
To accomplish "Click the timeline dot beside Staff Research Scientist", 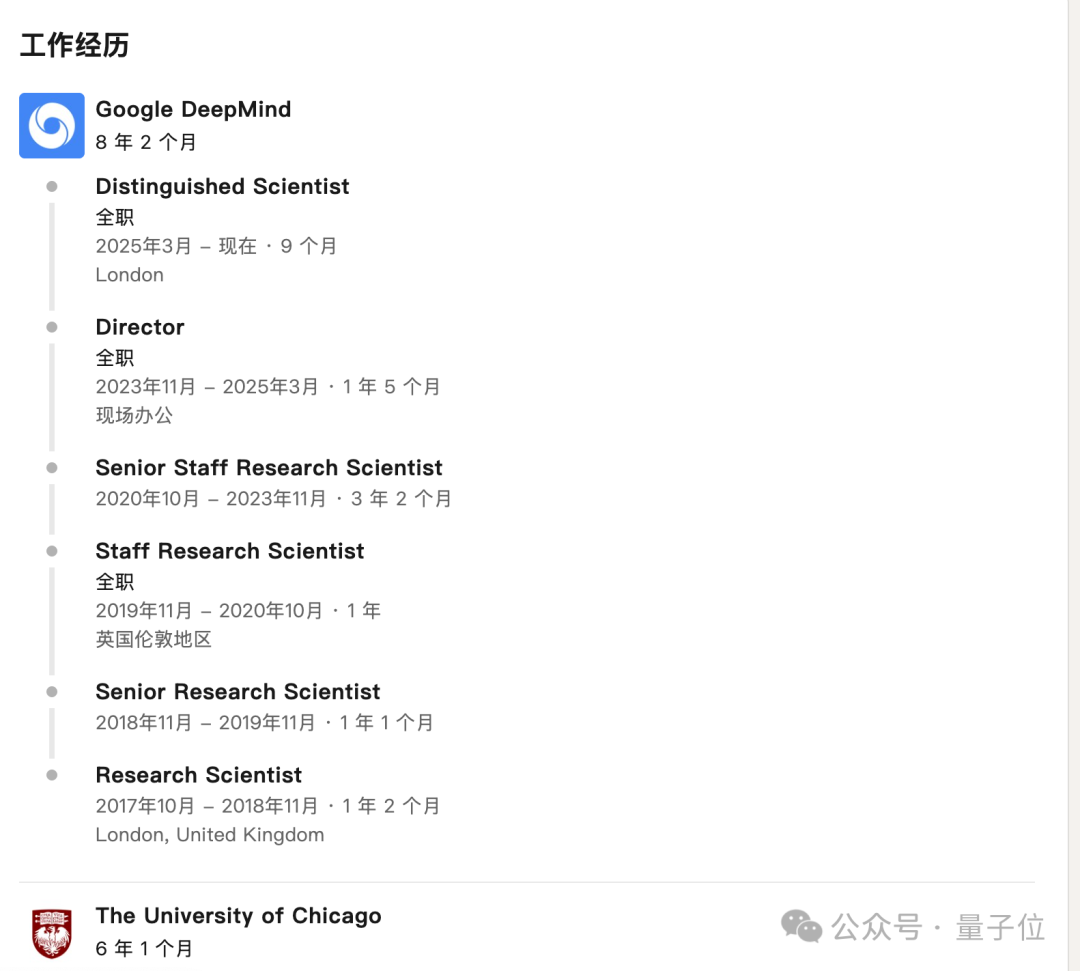I will [x=51, y=551].
